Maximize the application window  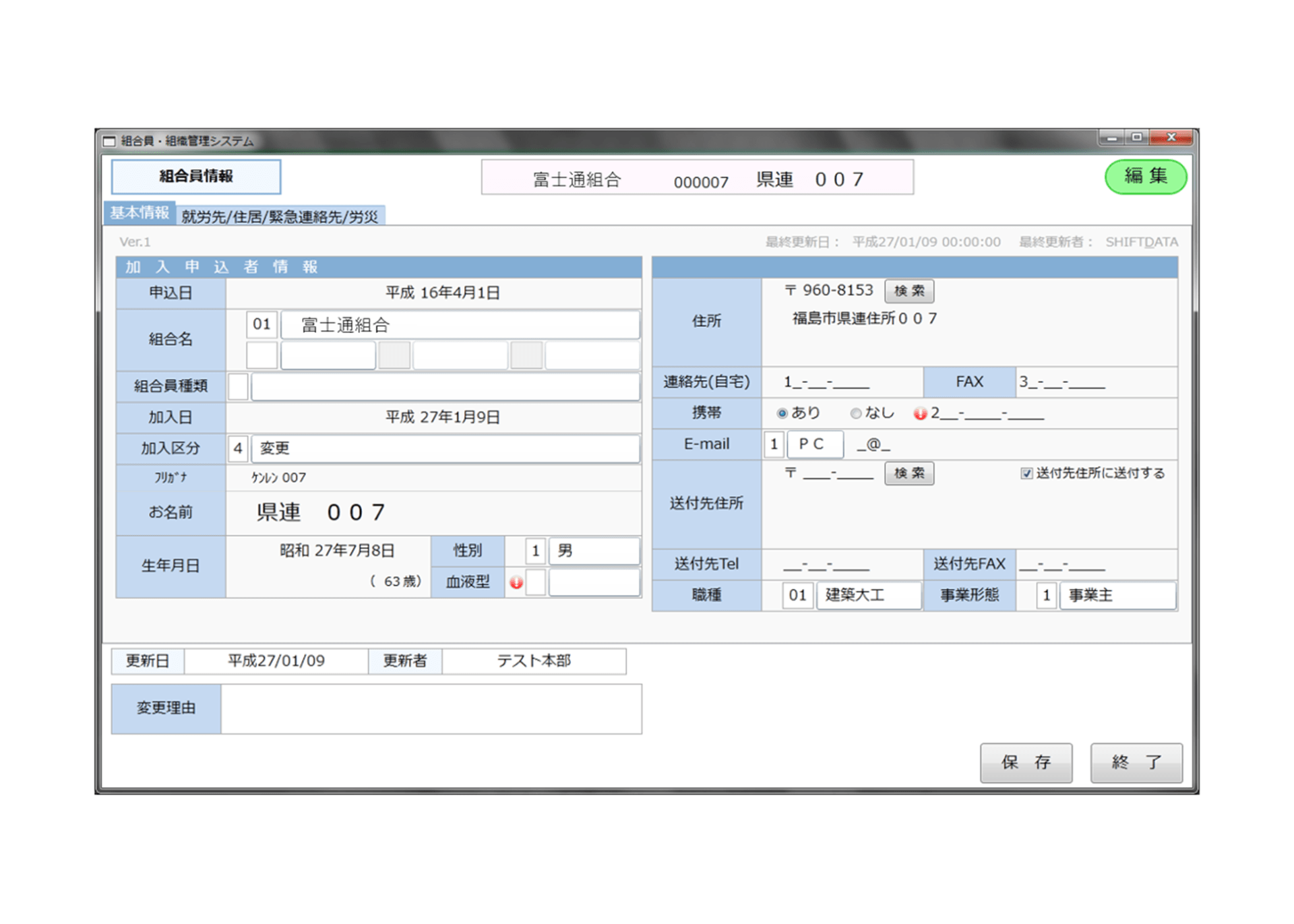(1137, 137)
